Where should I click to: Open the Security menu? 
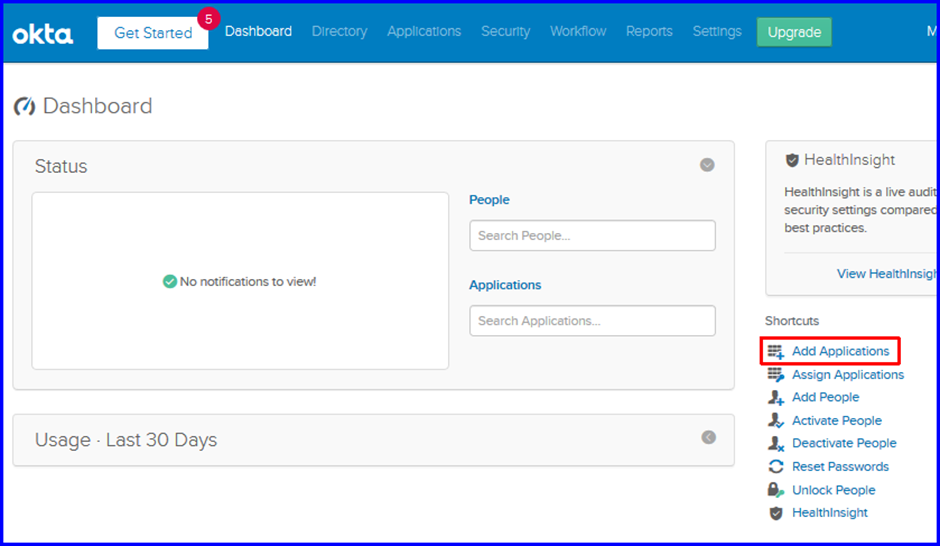505,31
